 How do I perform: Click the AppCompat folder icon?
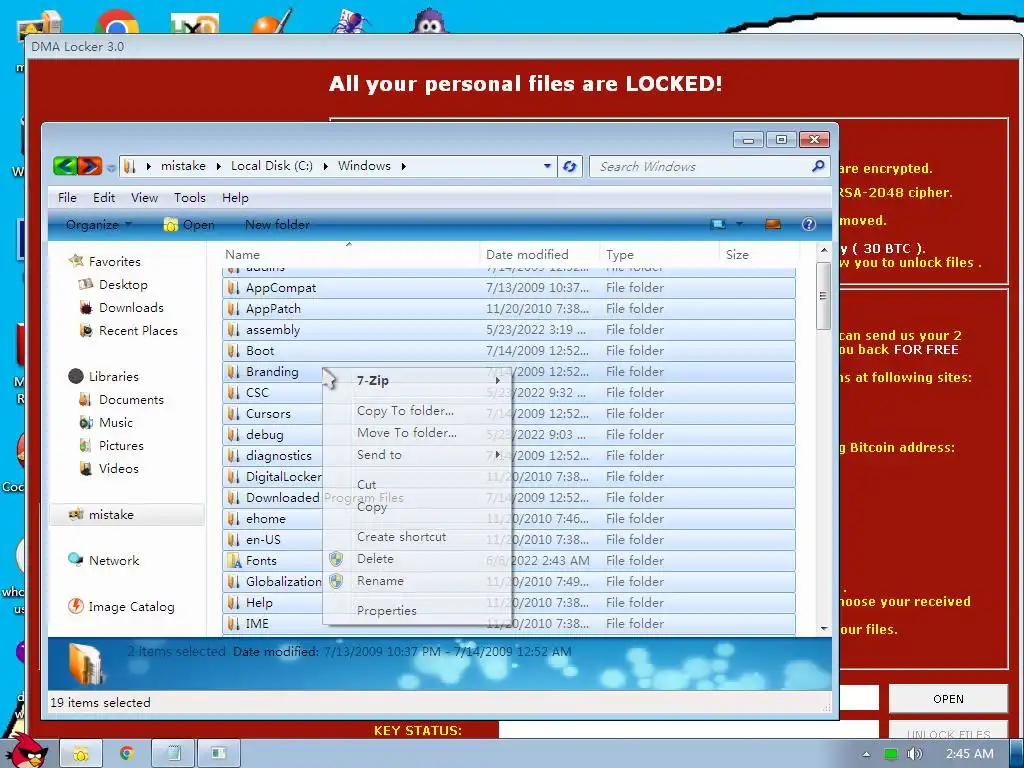pos(233,287)
